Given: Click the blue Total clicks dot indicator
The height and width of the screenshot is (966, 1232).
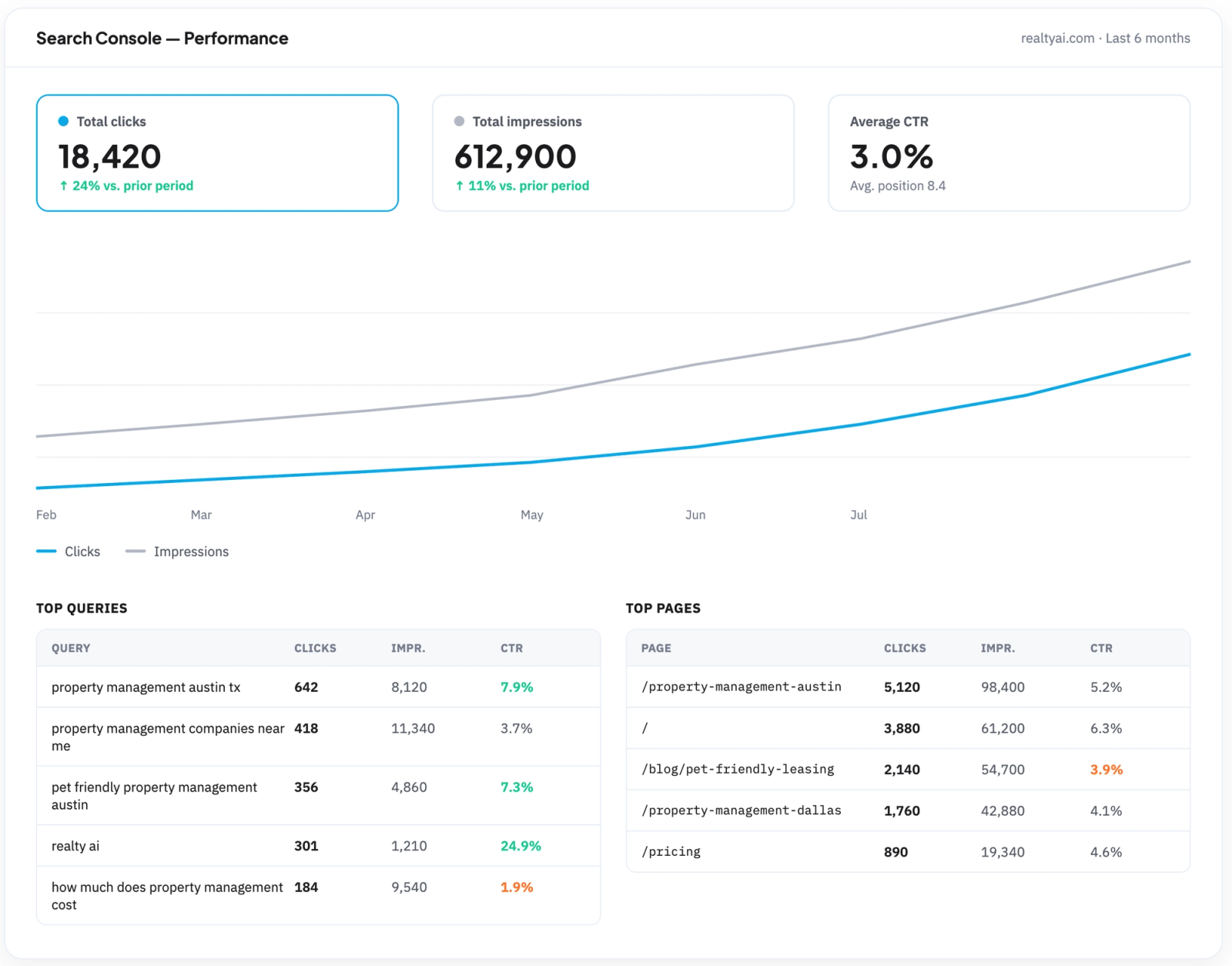Looking at the screenshot, I should pyautogui.click(x=64, y=121).
